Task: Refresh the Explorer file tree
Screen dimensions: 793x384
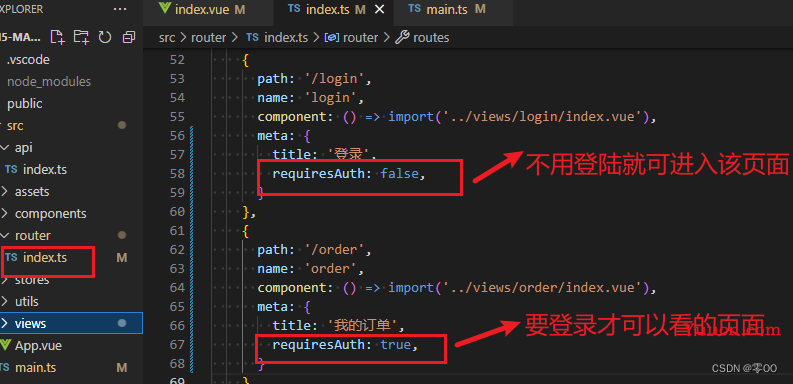Action: click(x=105, y=37)
